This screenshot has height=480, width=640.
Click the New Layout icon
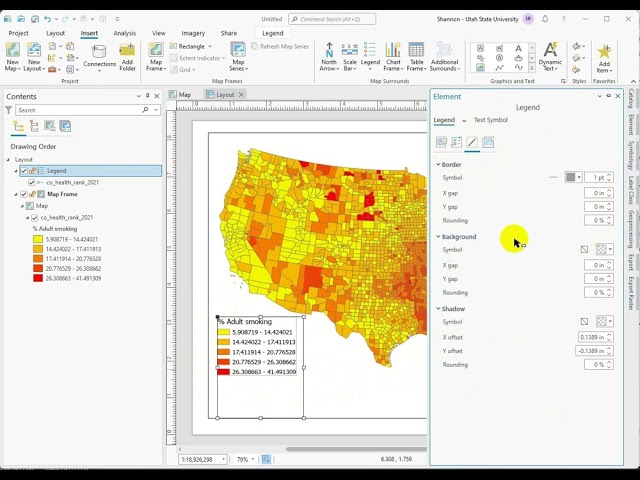[34, 56]
